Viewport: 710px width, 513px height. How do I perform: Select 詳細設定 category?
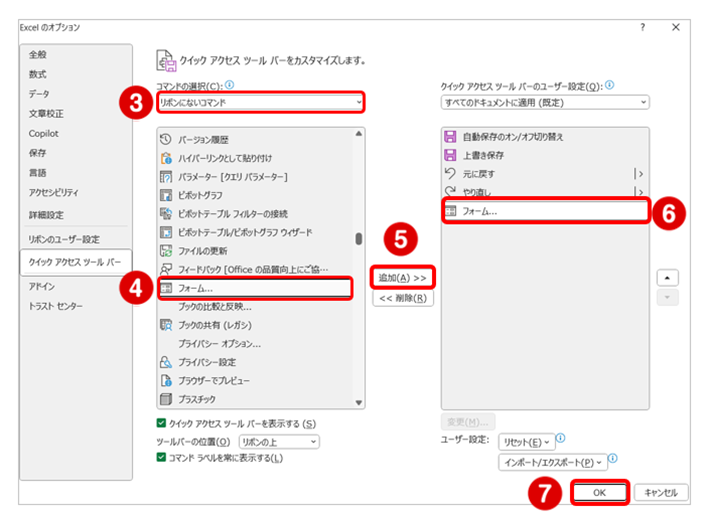(x=76, y=215)
